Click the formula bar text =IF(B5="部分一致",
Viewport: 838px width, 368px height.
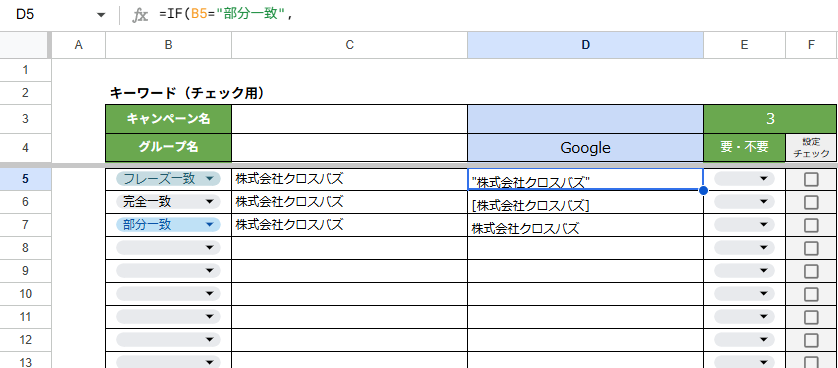point(226,15)
